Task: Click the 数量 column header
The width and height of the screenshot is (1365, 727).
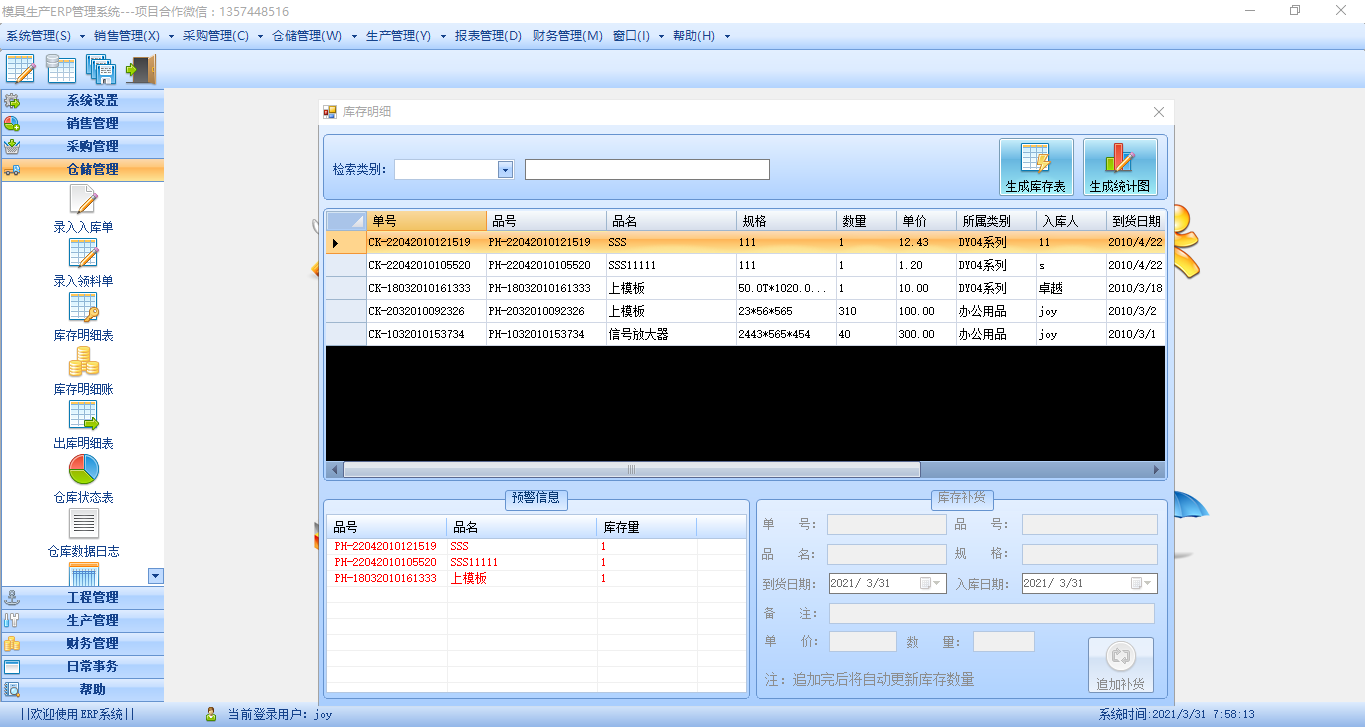Action: point(866,221)
